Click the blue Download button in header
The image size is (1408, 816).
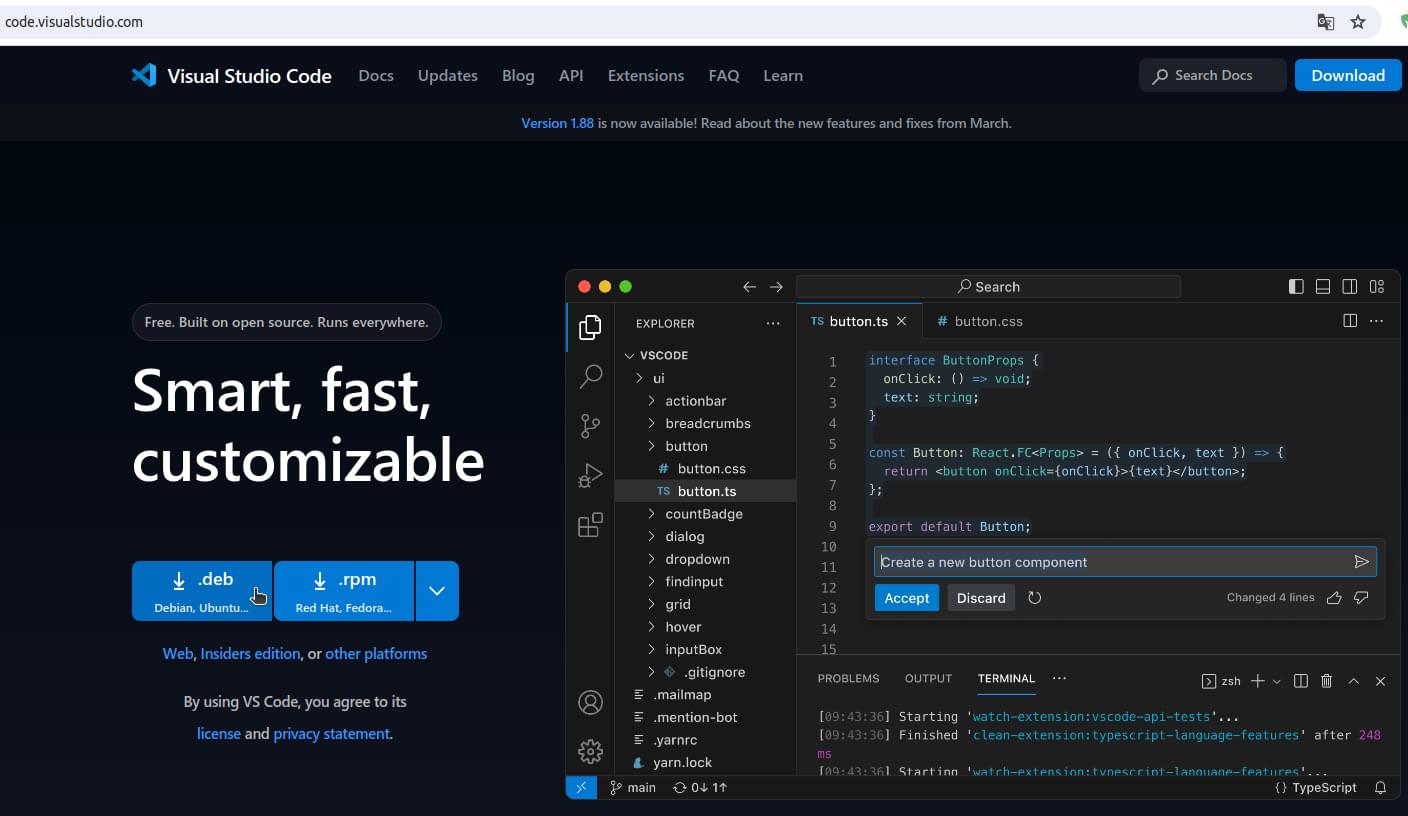click(x=1348, y=75)
